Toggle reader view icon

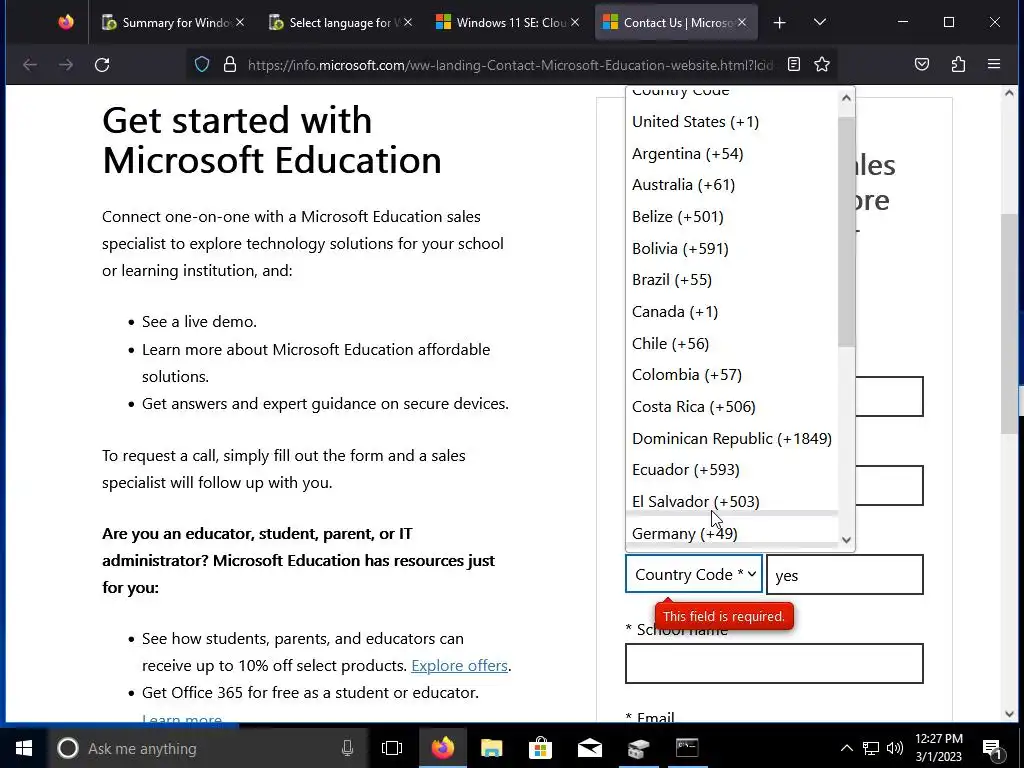tap(793, 64)
